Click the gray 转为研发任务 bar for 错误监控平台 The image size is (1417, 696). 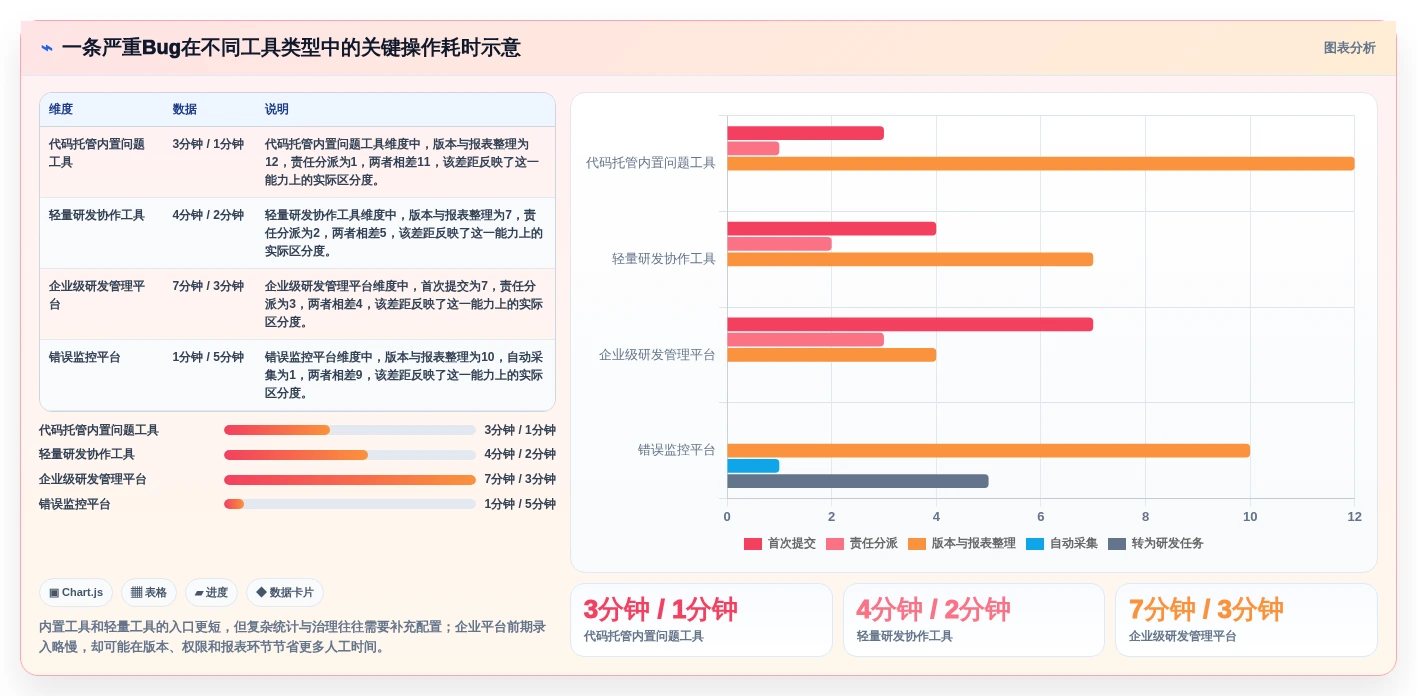[x=857, y=481]
